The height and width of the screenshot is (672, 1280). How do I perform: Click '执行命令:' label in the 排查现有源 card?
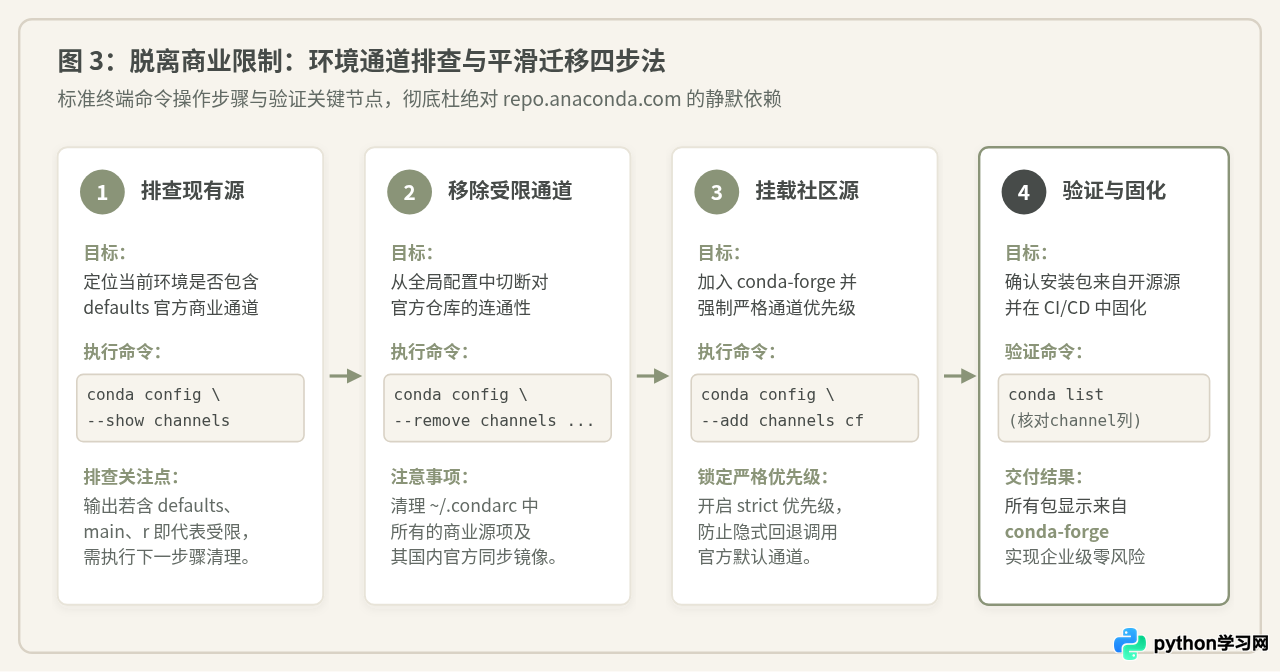point(122,352)
